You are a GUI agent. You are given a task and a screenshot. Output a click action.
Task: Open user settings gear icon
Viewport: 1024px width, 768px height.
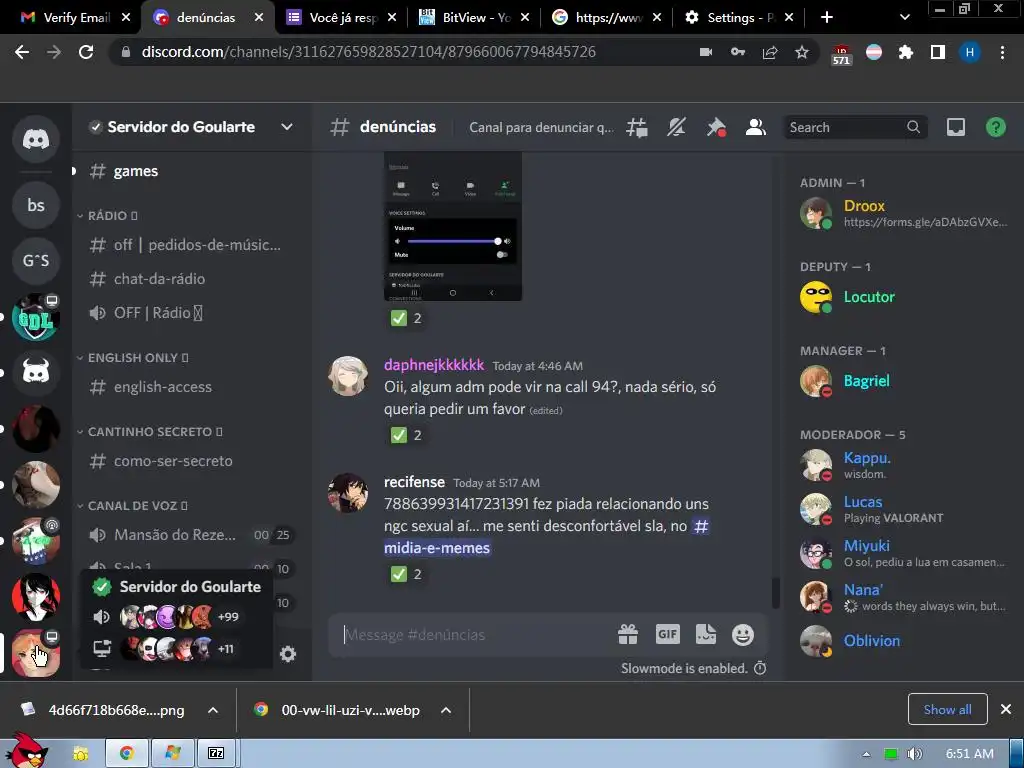[287, 654]
